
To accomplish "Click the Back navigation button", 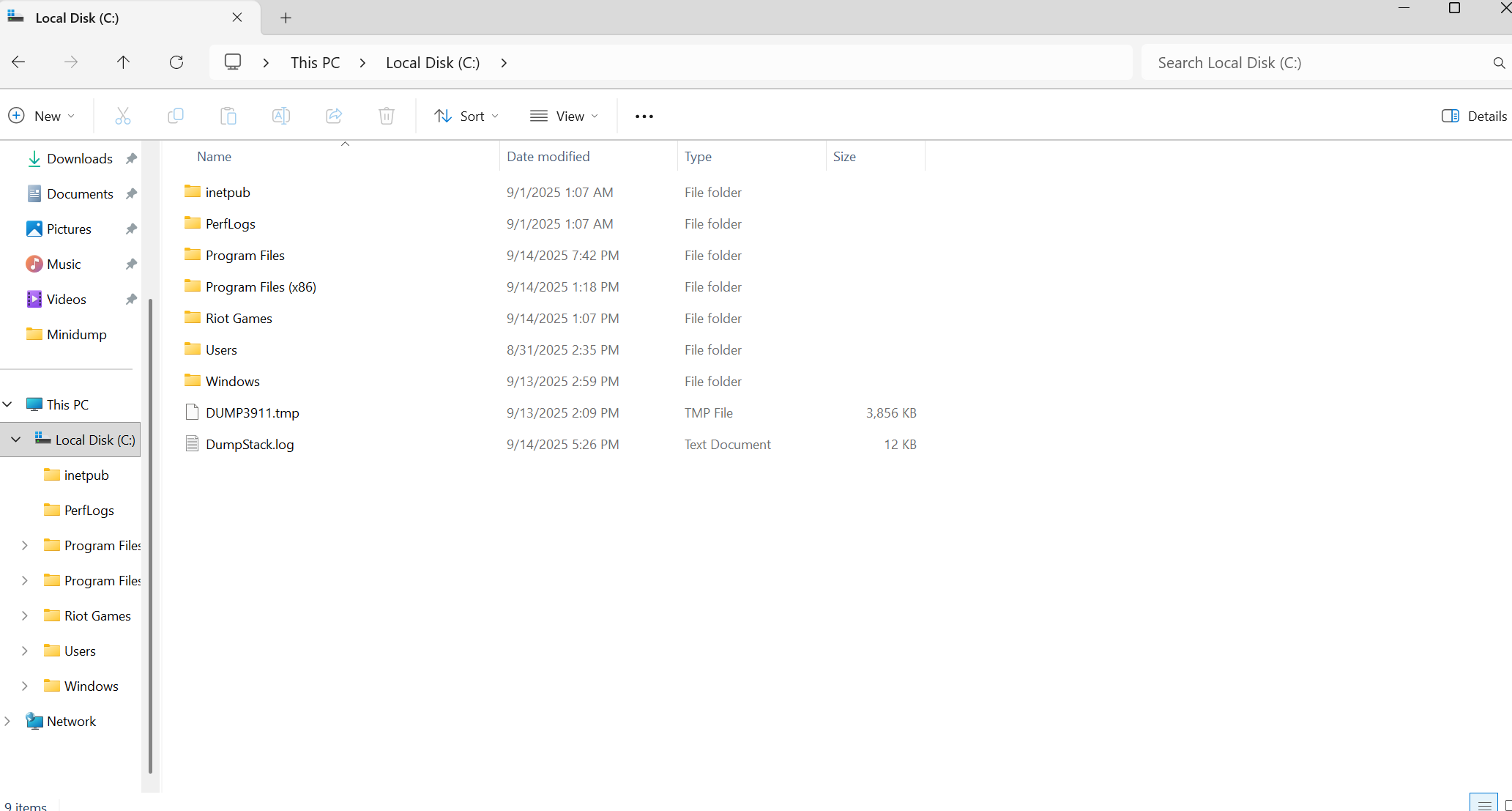I will coord(18,62).
